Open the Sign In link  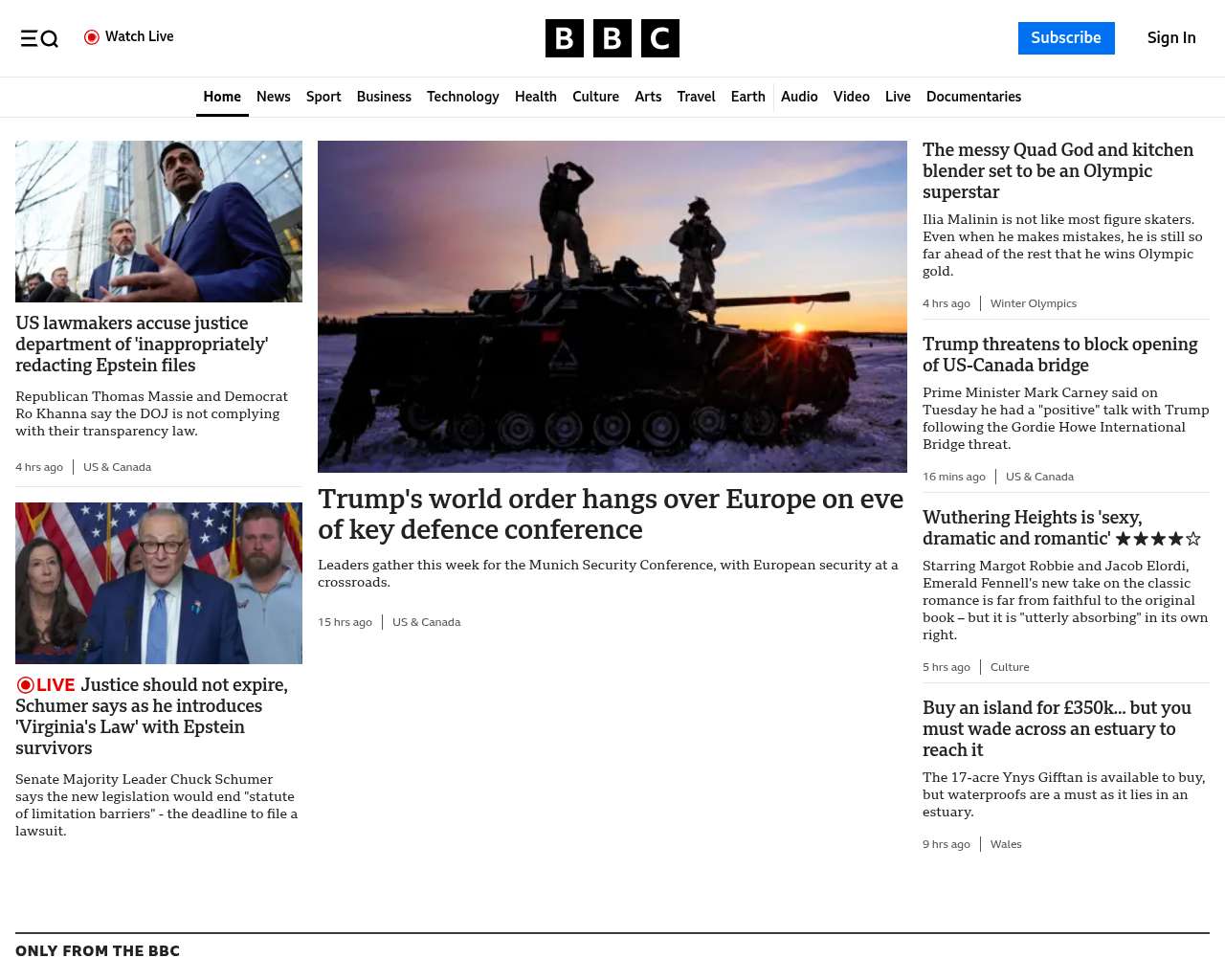click(1170, 38)
